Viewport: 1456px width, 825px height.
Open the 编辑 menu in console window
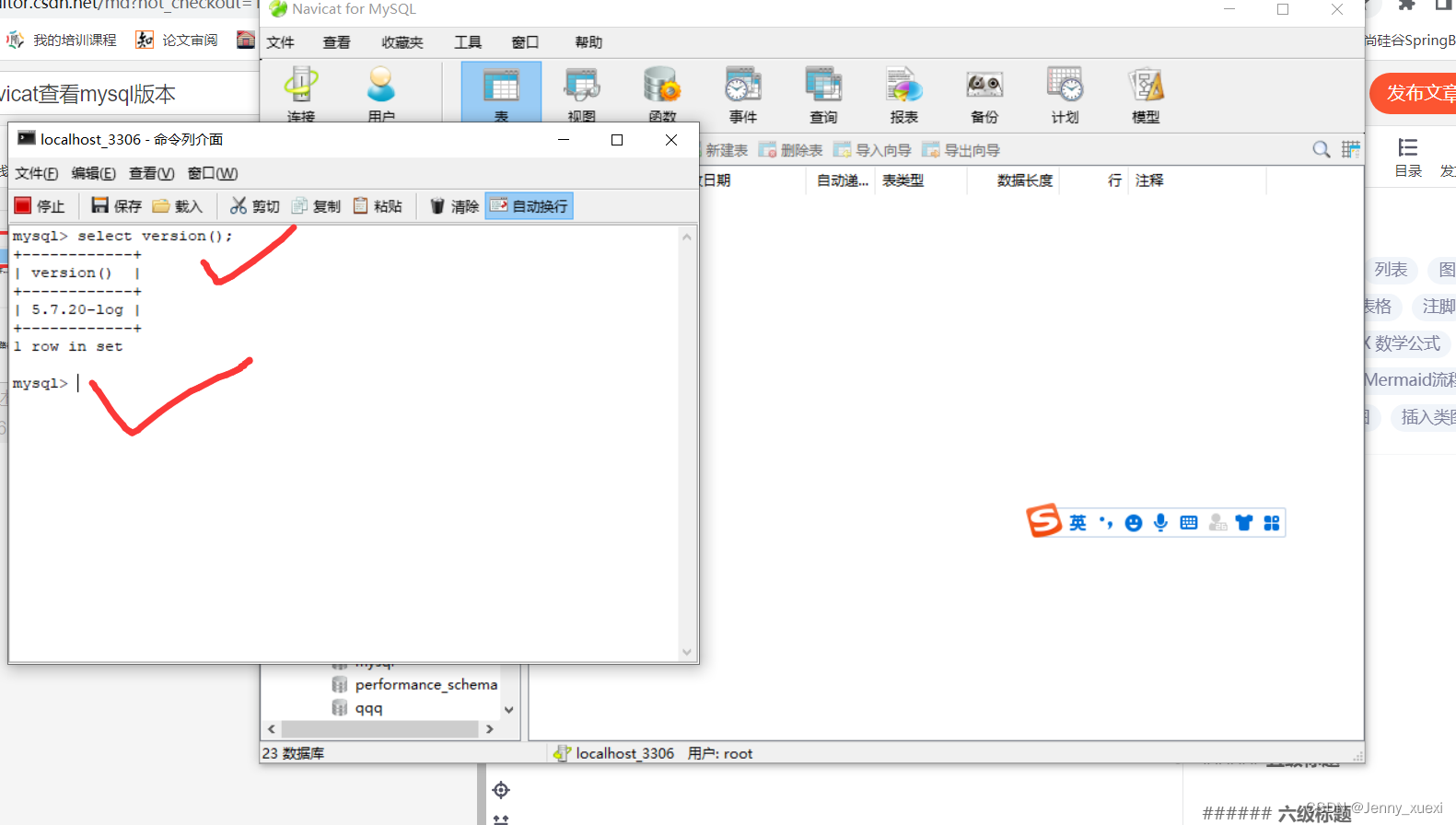(x=94, y=173)
